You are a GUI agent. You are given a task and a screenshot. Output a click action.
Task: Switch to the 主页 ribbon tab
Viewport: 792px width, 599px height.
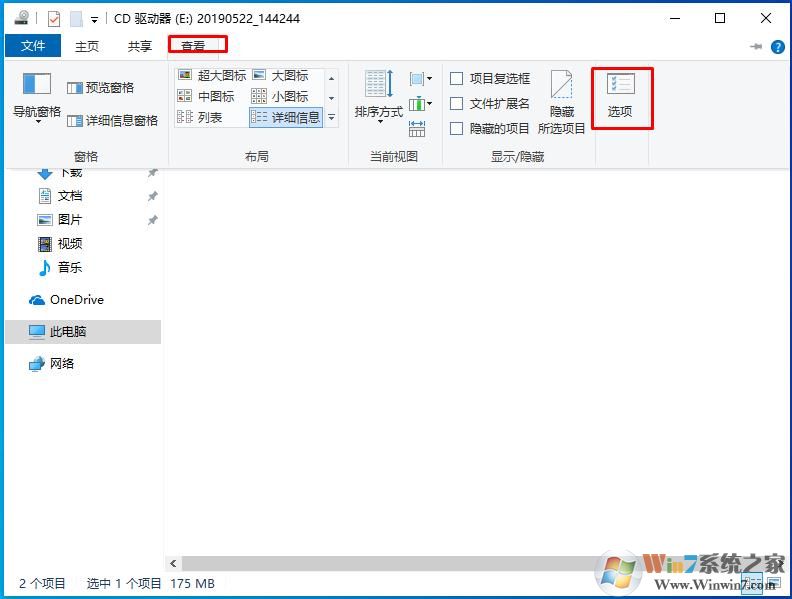click(86, 46)
